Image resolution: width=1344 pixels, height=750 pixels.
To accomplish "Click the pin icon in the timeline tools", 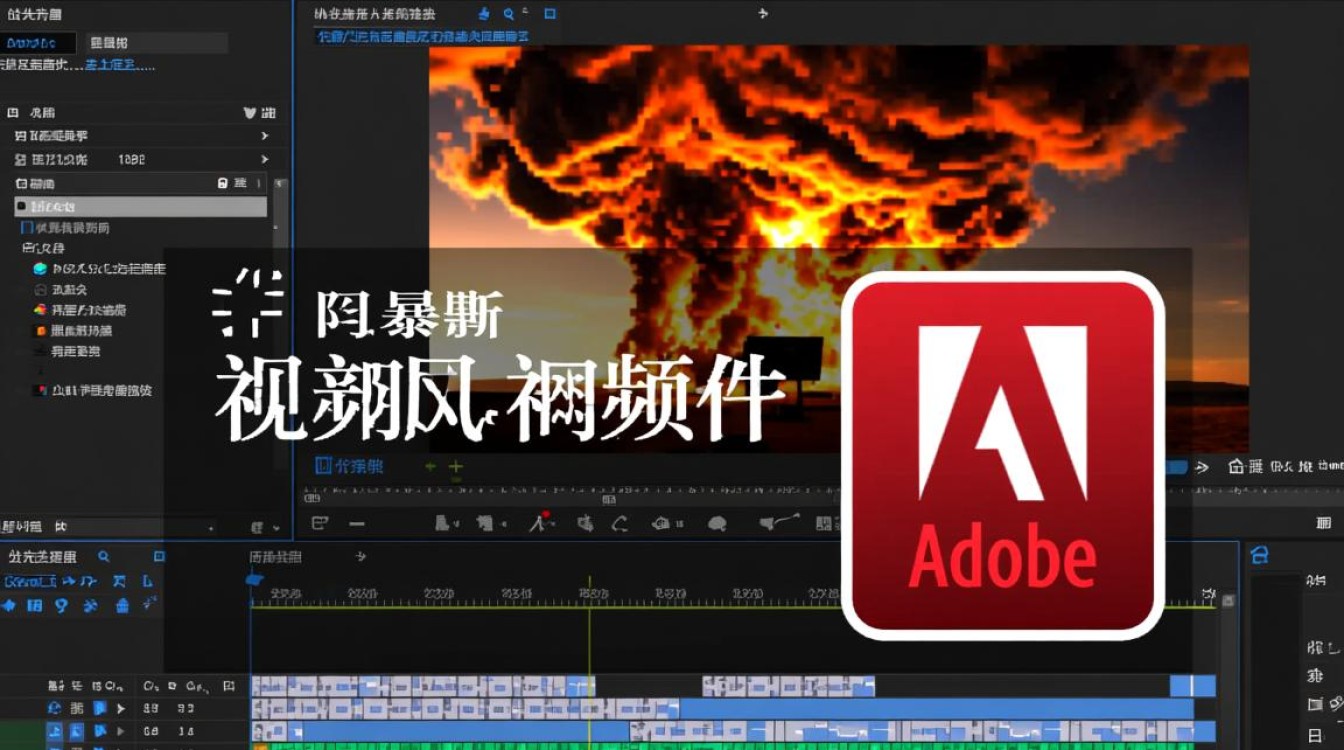I will pyautogui.click(x=60, y=605).
